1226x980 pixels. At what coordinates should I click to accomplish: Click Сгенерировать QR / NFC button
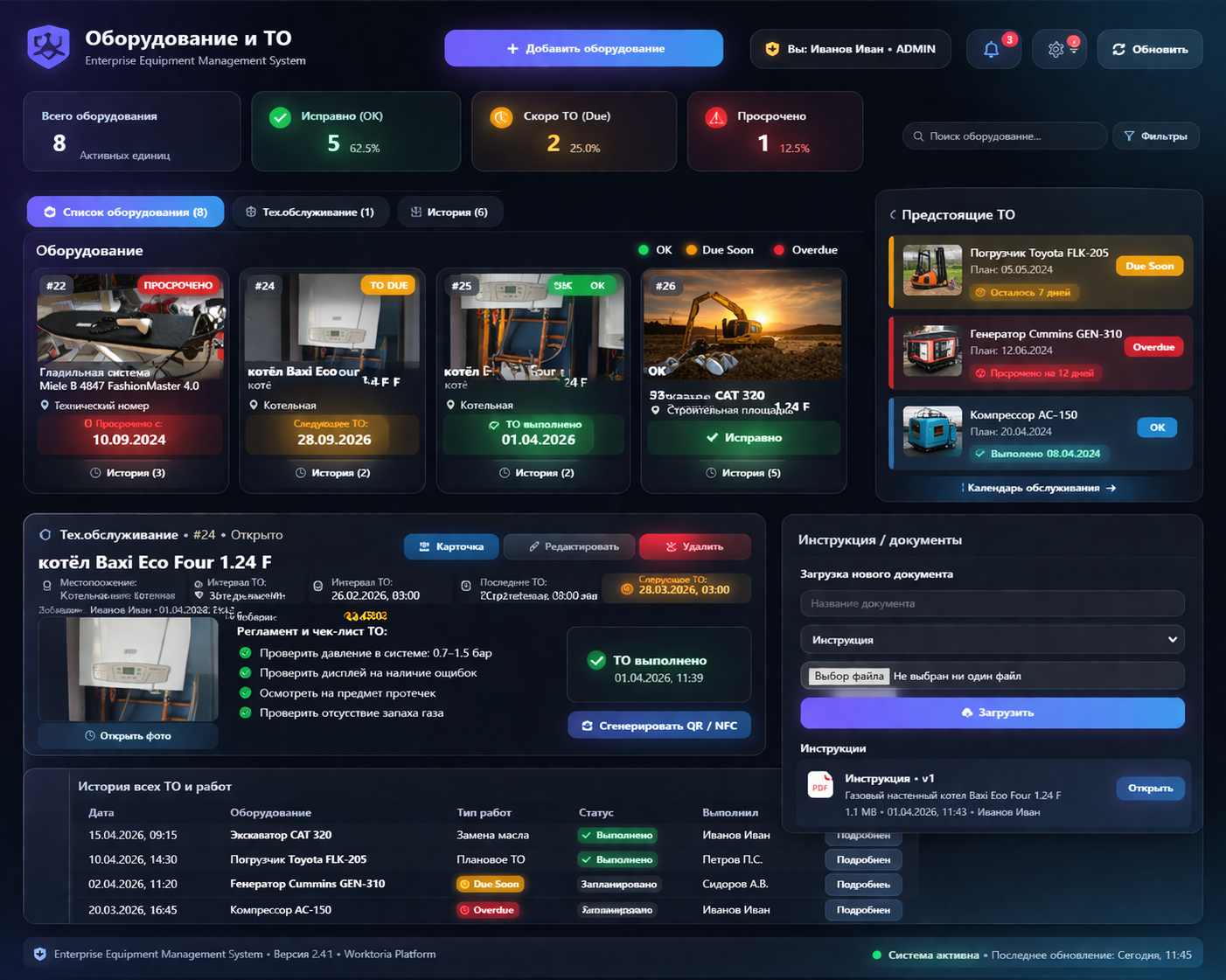click(659, 726)
